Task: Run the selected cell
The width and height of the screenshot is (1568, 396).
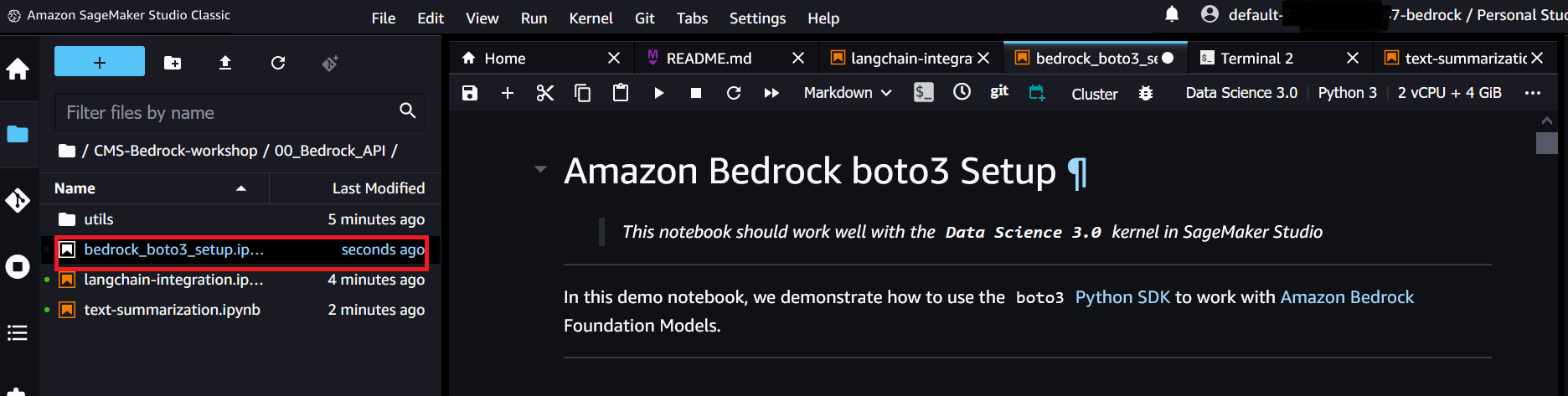Action: pyautogui.click(x=659, y=93)
